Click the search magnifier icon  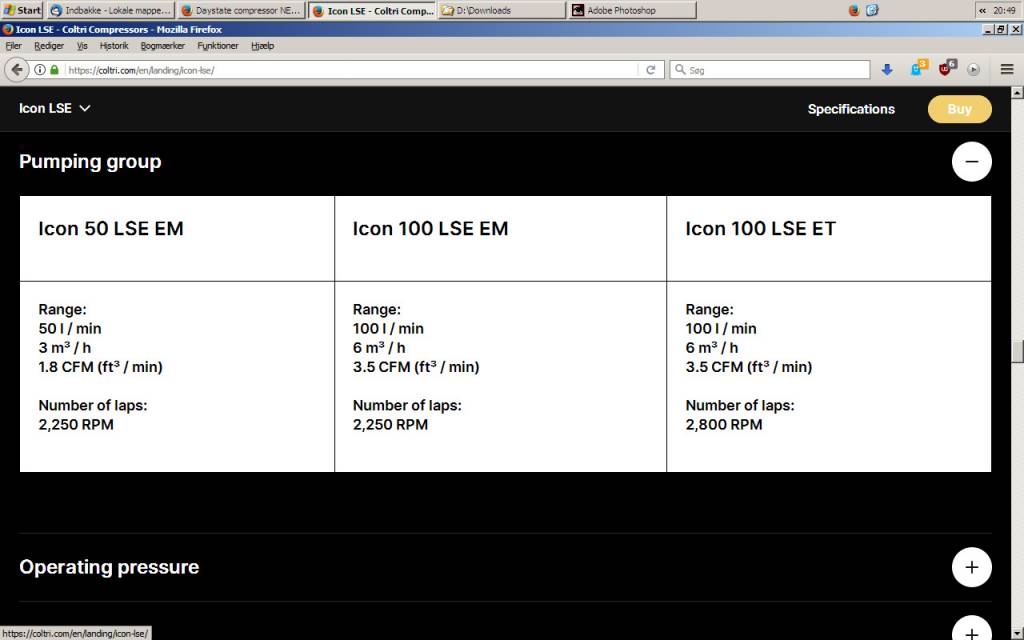coord(680,69)
